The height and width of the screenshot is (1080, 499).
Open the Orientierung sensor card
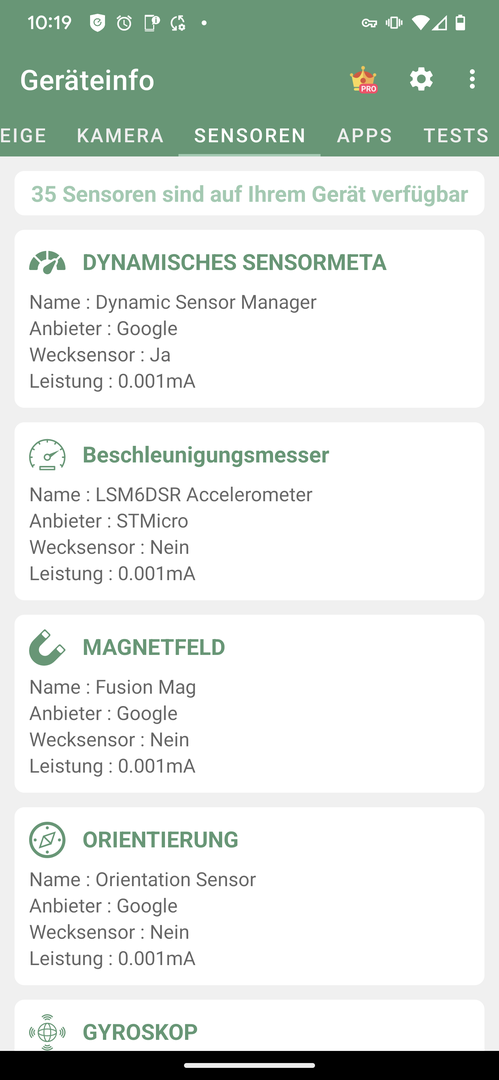point(250,896)
